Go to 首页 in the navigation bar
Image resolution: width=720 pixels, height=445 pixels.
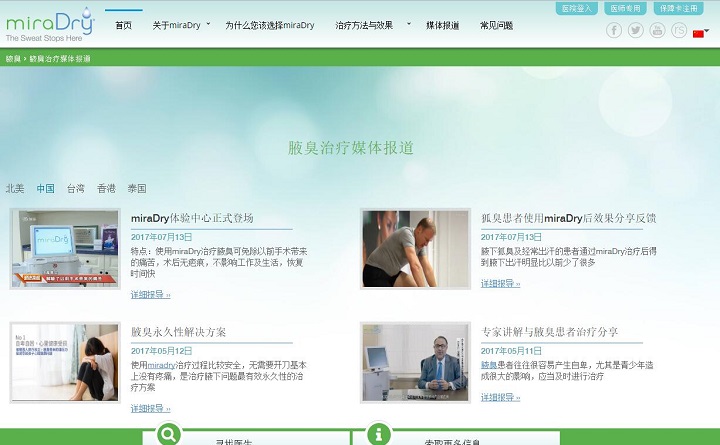124,25
